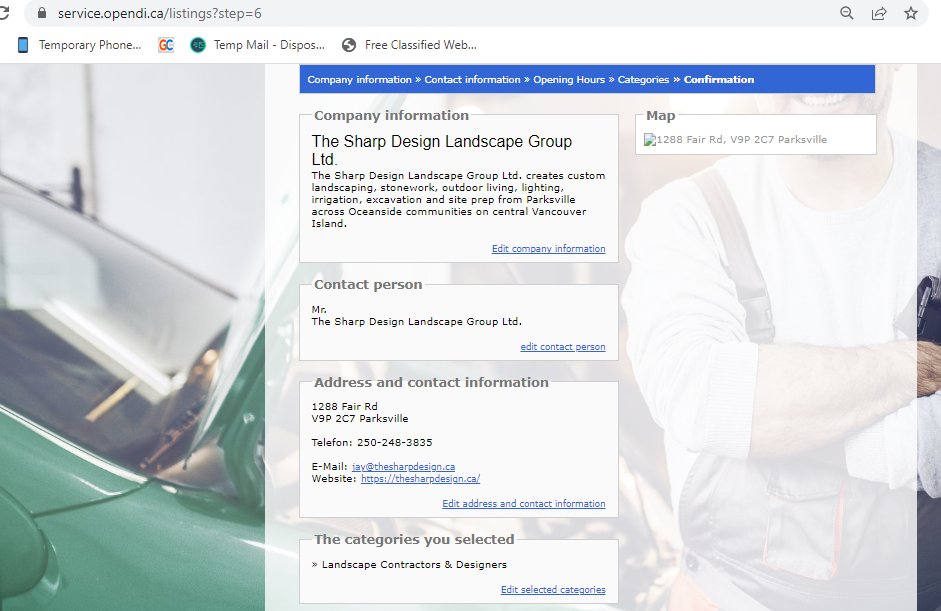Go to Opening Hours step
Screen dimensions: 941x611
point(569,80)
